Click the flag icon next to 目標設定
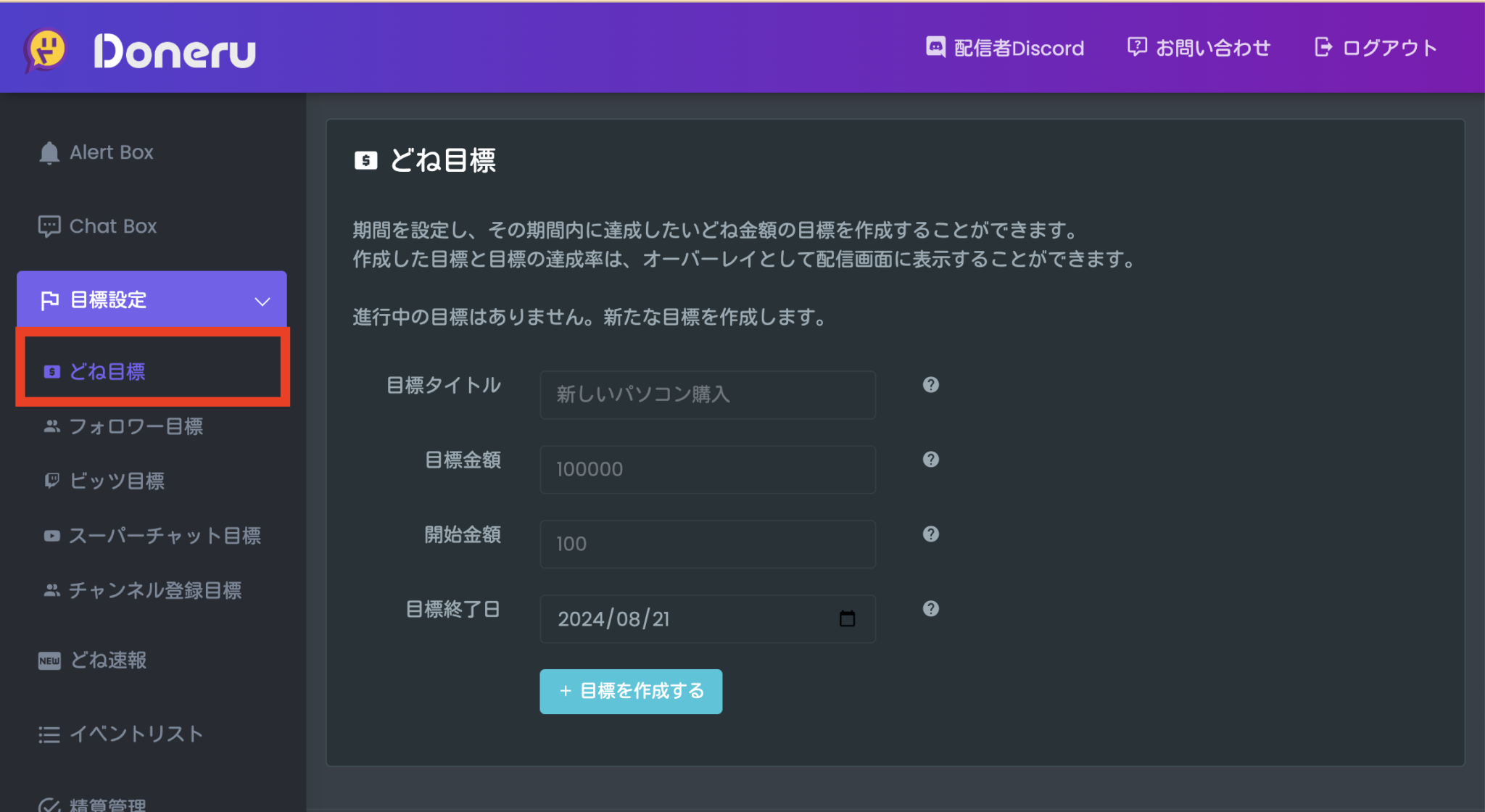The height and width of the screenshot is (812, 1485). (50, 299)
